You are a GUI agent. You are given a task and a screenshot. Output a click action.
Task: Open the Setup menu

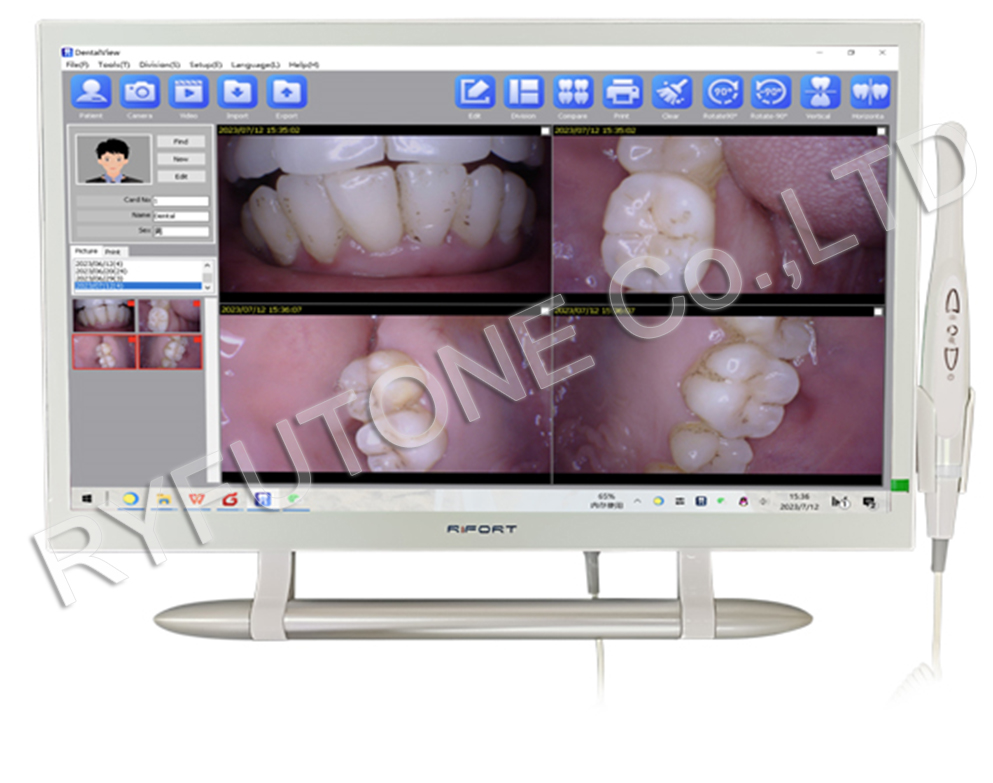tap(206, 65)
